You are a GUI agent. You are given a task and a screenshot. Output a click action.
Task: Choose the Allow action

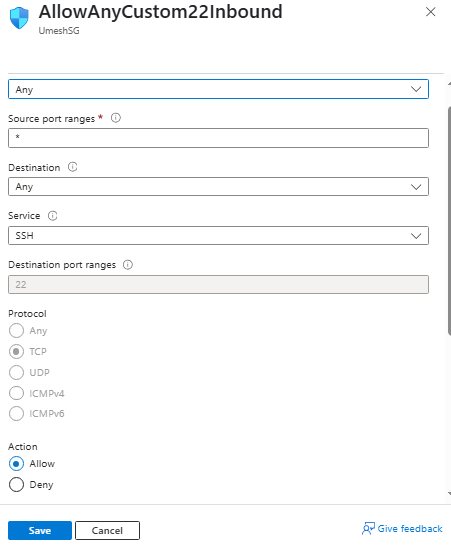[17, 464]
